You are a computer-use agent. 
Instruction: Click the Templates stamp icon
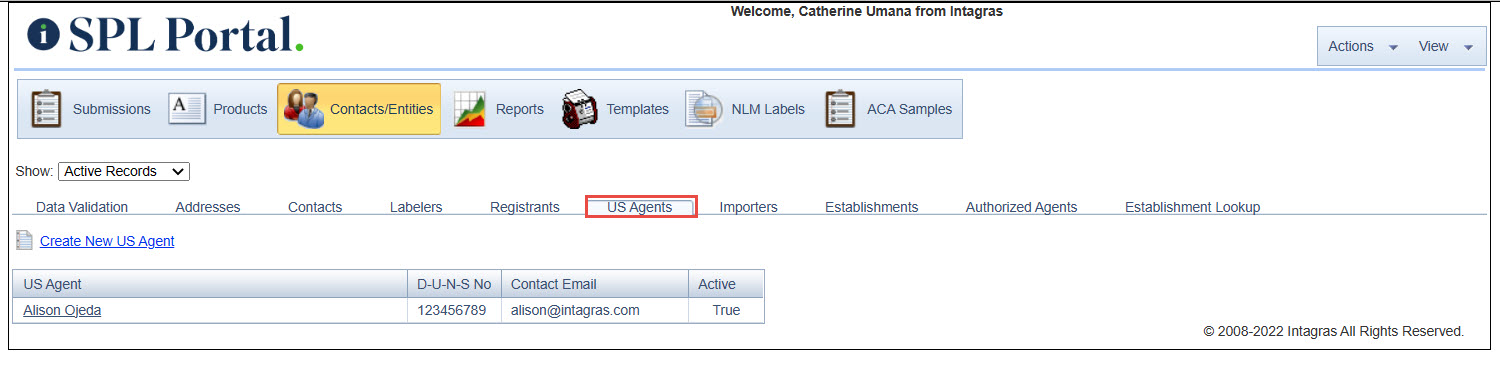pos(579,109)
